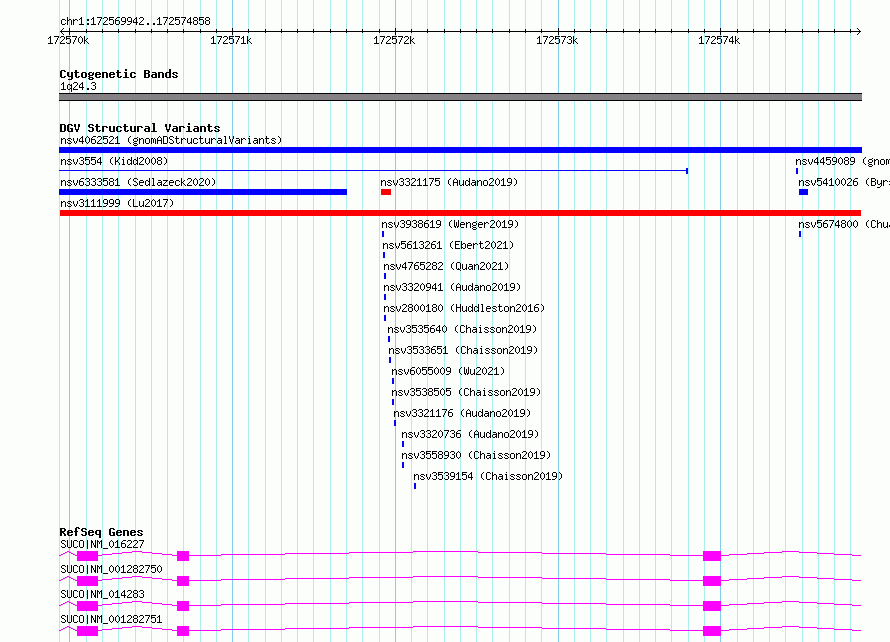Open variant nsv3320736 (Audano2019)

[x=470, y=434]
